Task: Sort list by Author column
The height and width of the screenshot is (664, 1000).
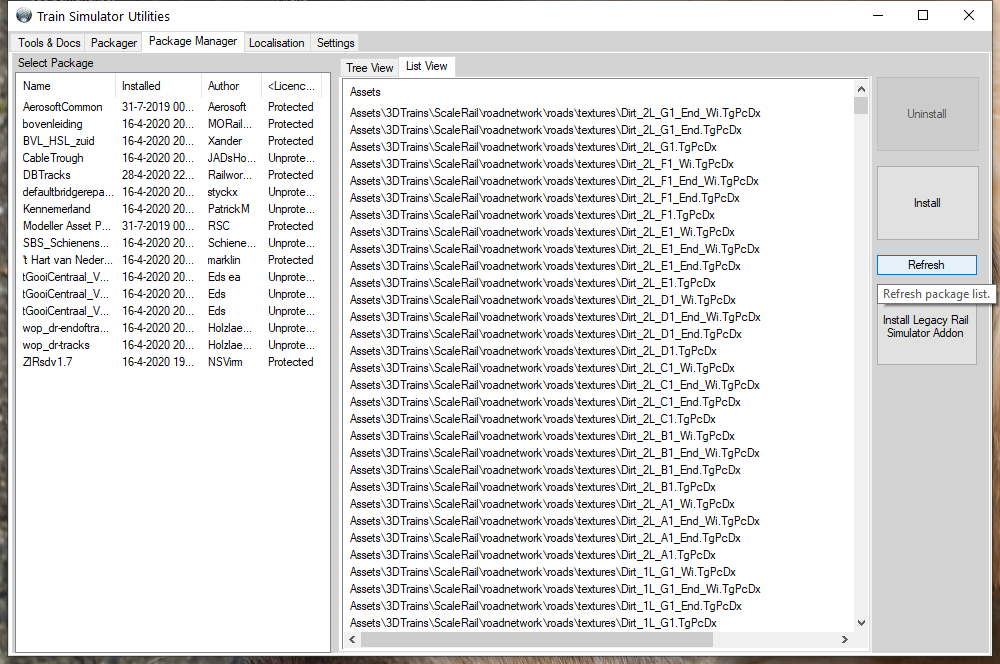Action: [x=231, y=86]
